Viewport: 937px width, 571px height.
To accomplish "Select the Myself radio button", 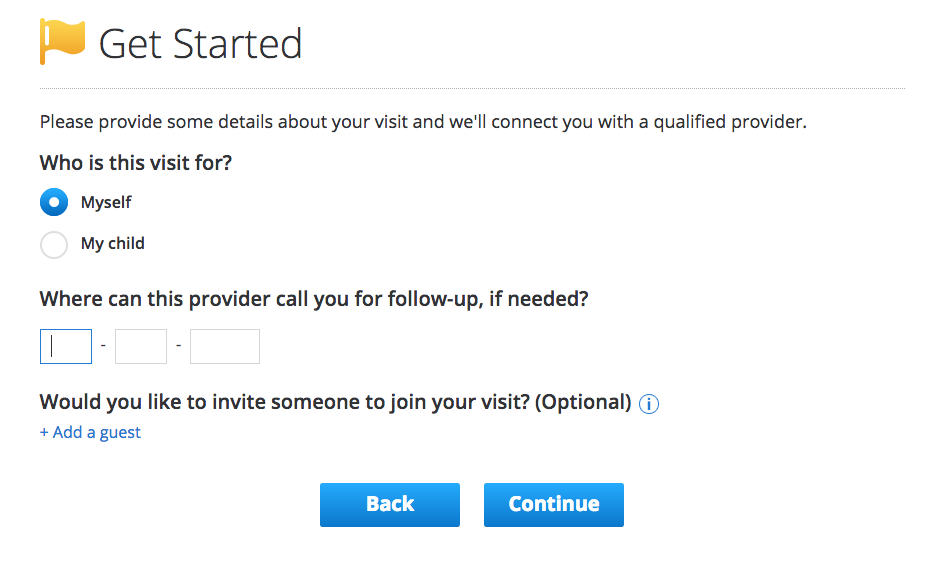I will [x=54, y=202].
